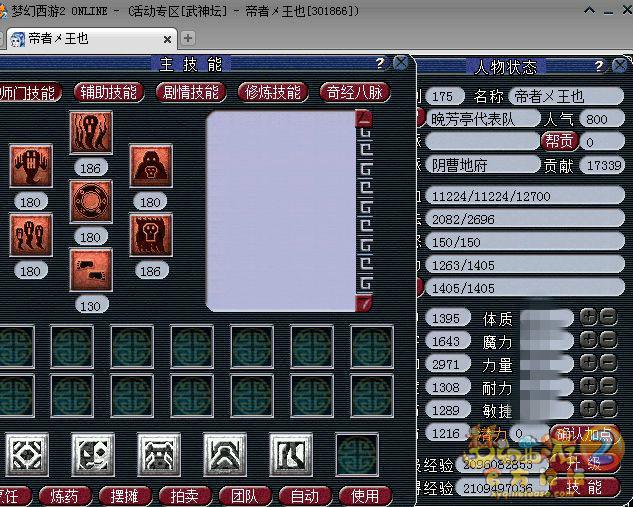Open 技能 from character status panel

point(585,487)
